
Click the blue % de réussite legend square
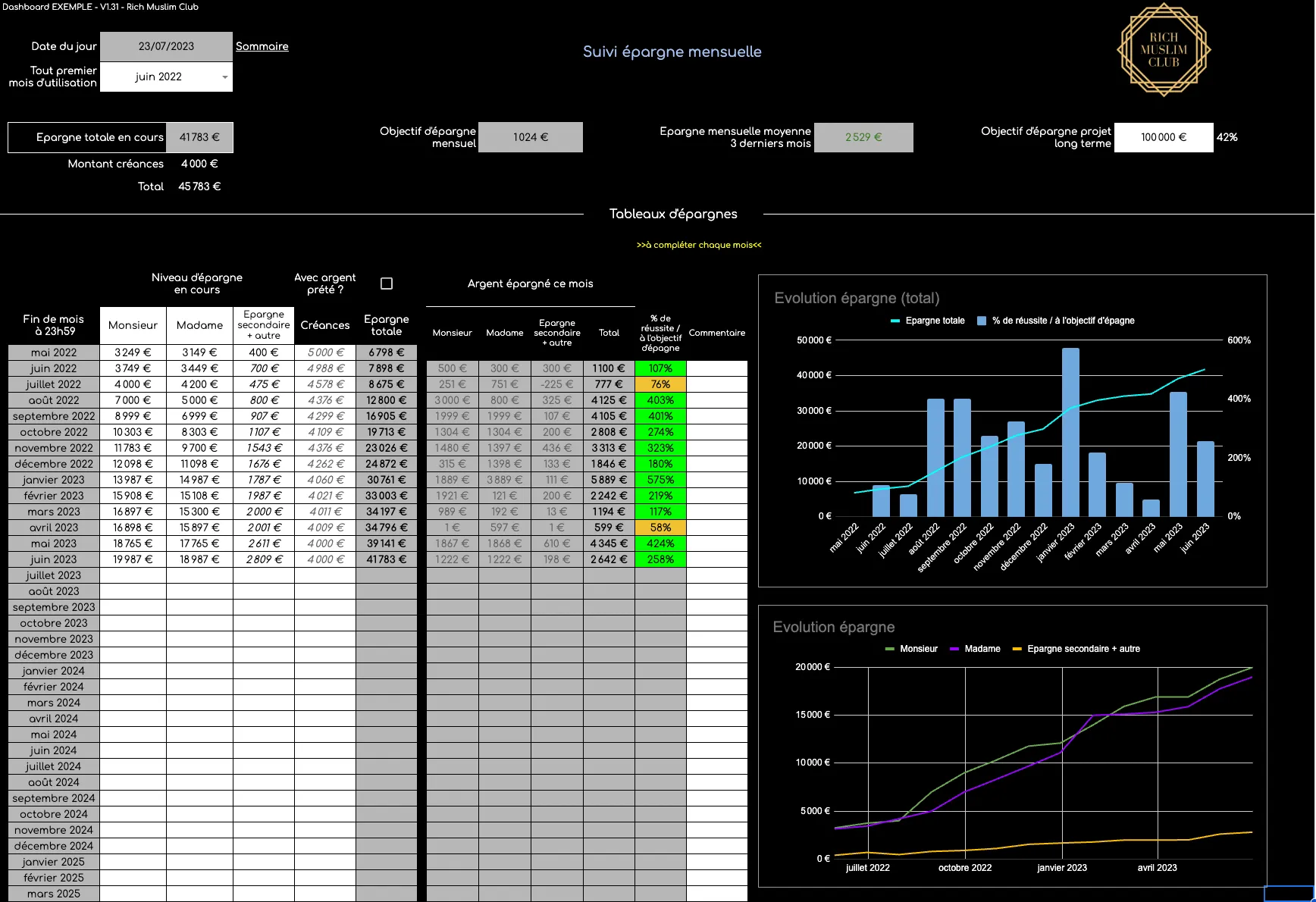[x=982, y=321]
